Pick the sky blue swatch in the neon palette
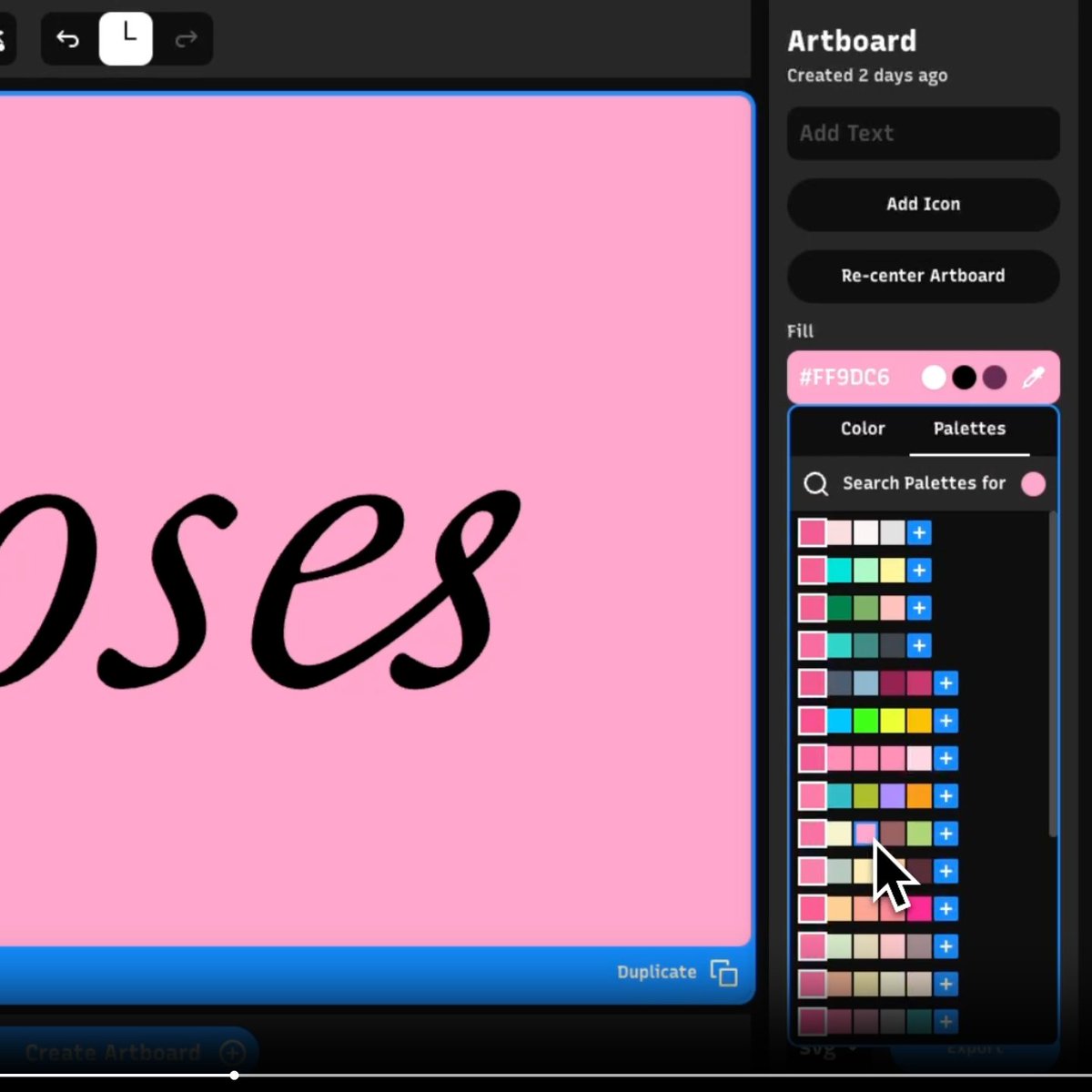This screenshot has height=1092, width=1092. point(839,721)
